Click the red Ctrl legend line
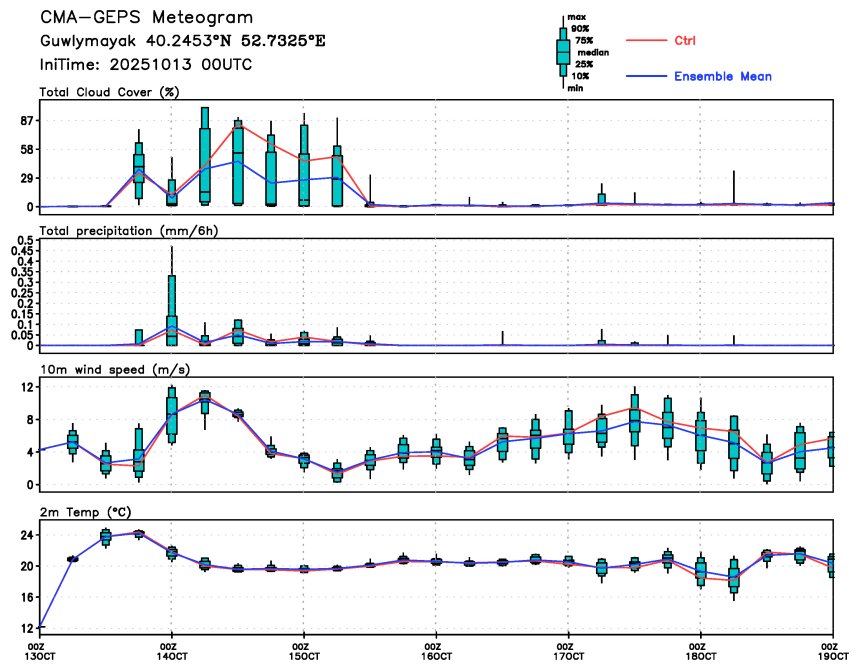The width and height of the screenshot is (860, 672). click(646, 40)
